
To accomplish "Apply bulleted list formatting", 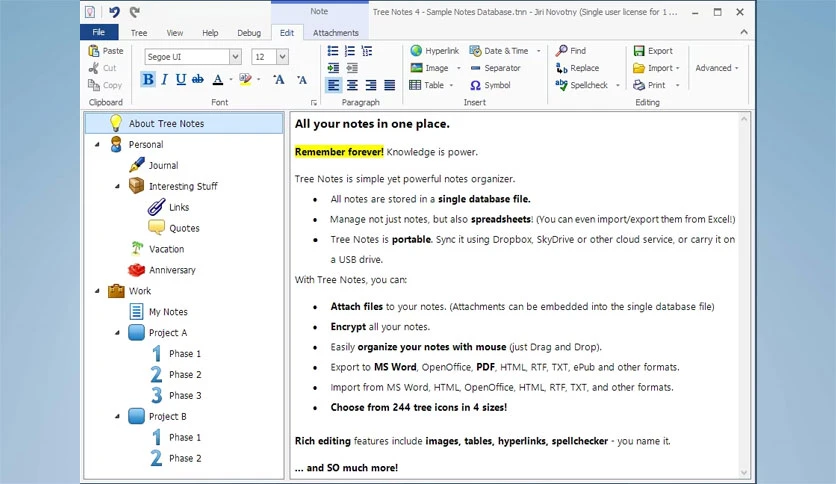I will pyautogui.click(x=333, y=51).
